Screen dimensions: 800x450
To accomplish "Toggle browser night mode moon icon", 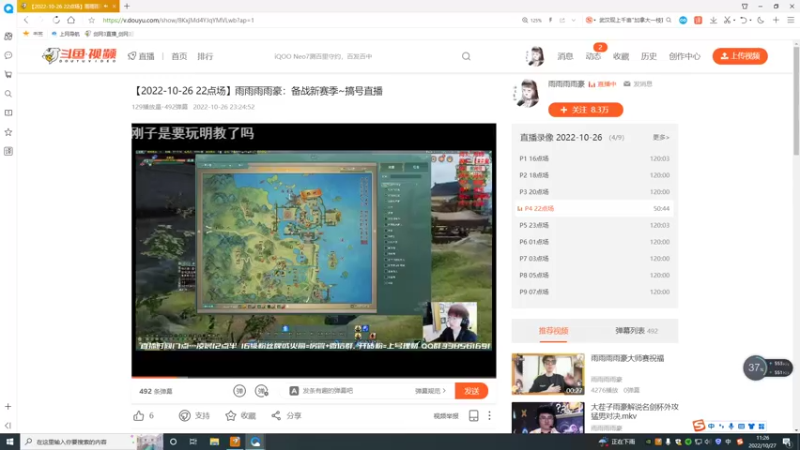I will click(760, 20).
